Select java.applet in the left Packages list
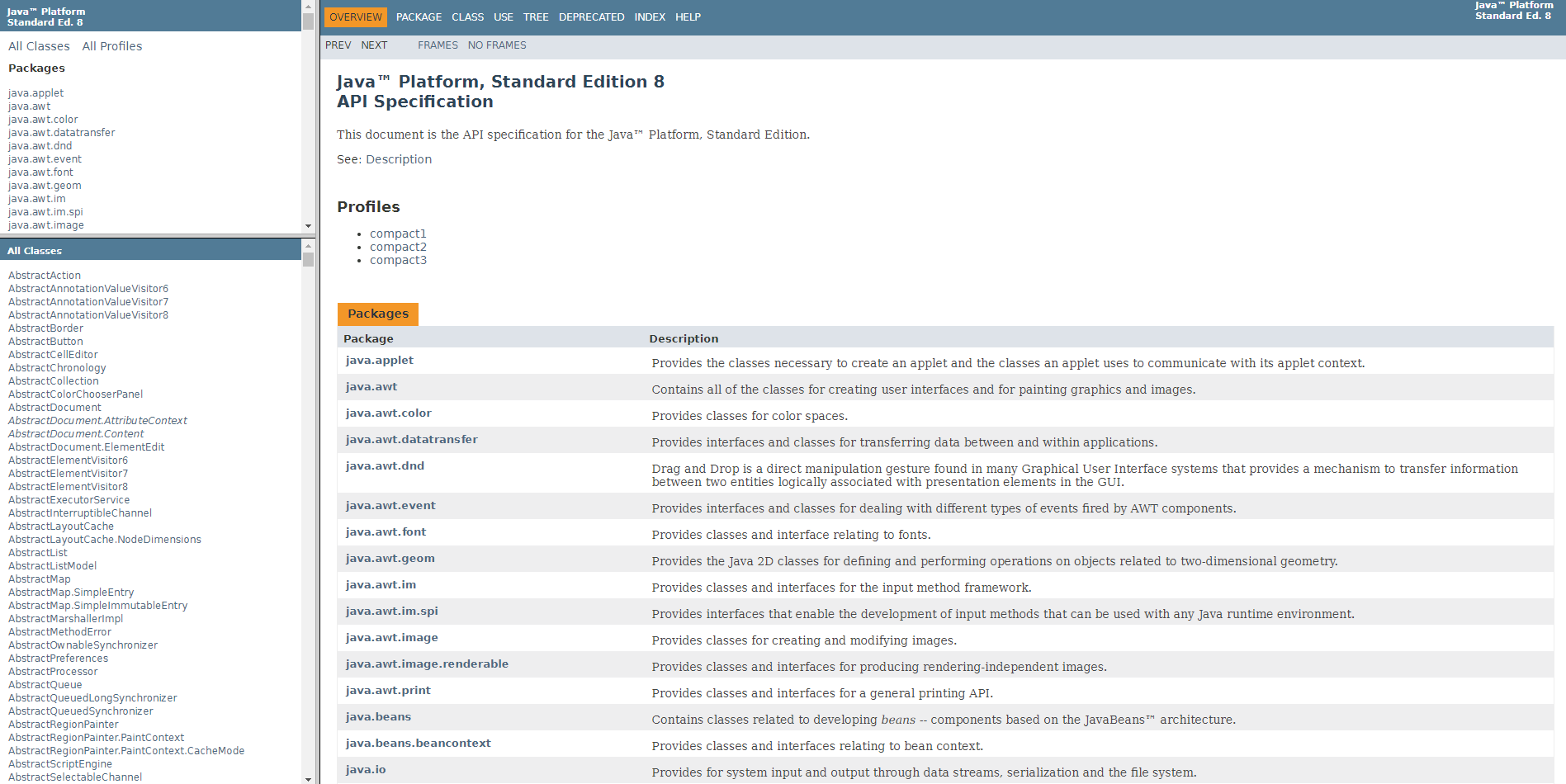 pyautogui.click(x=35, y=93)
